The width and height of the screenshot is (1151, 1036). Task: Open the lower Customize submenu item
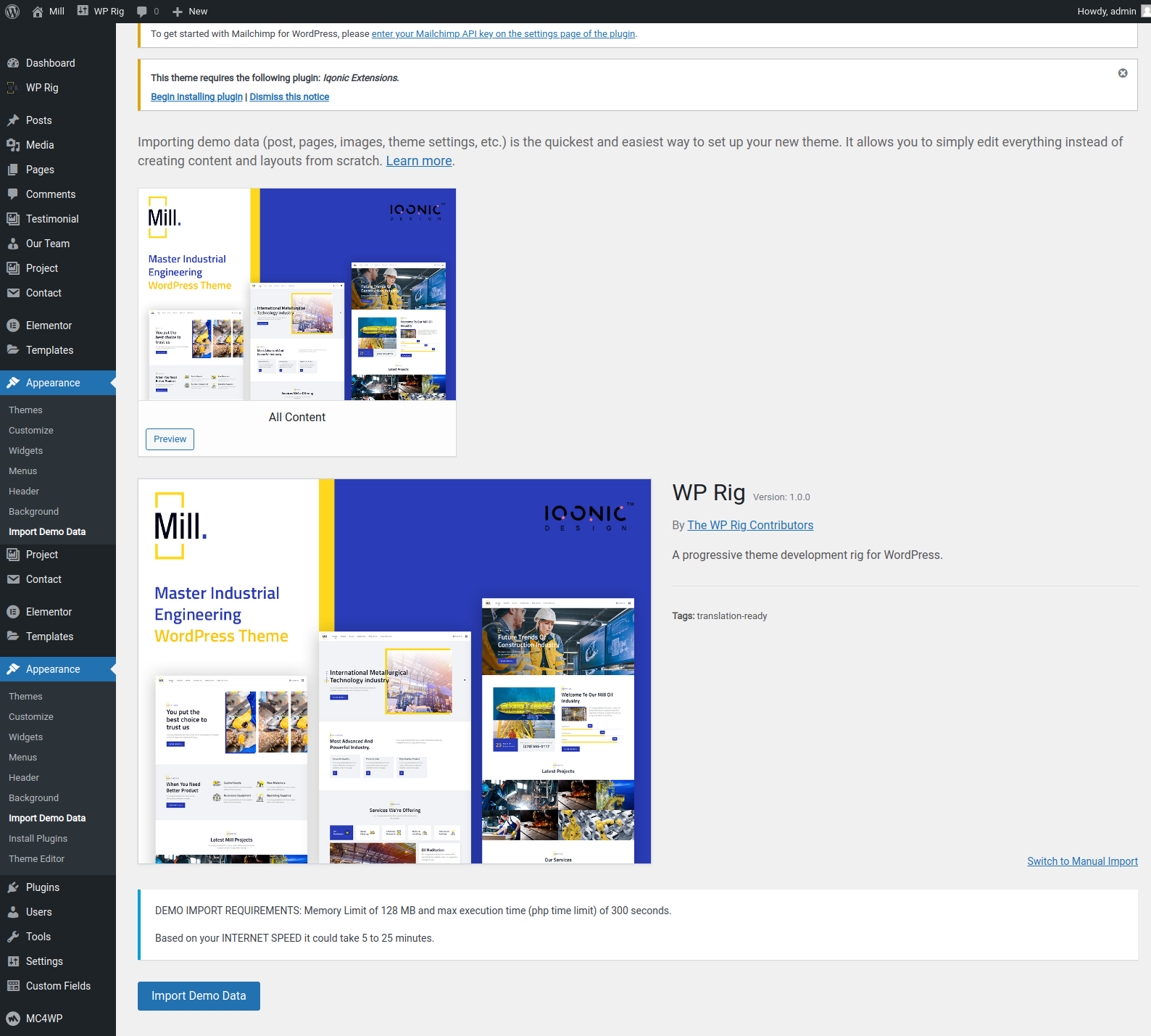click(x=31, y=717)
